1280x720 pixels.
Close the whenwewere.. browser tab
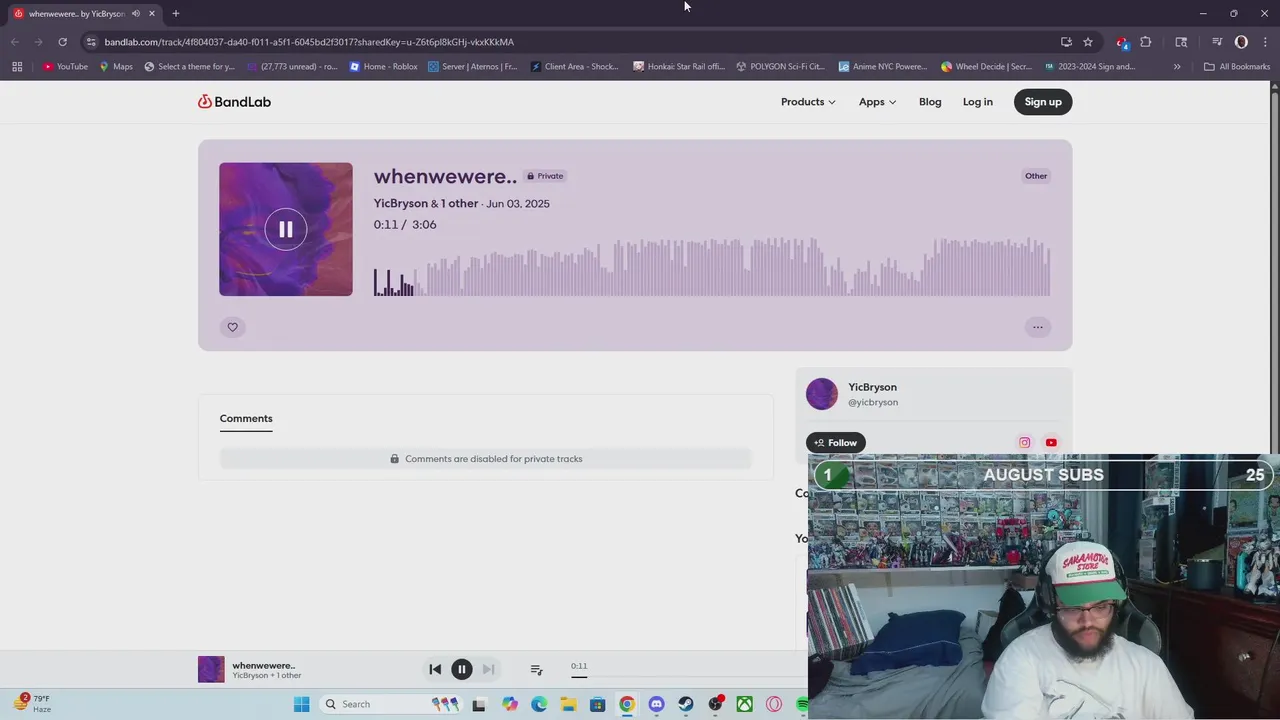[152, 14]
